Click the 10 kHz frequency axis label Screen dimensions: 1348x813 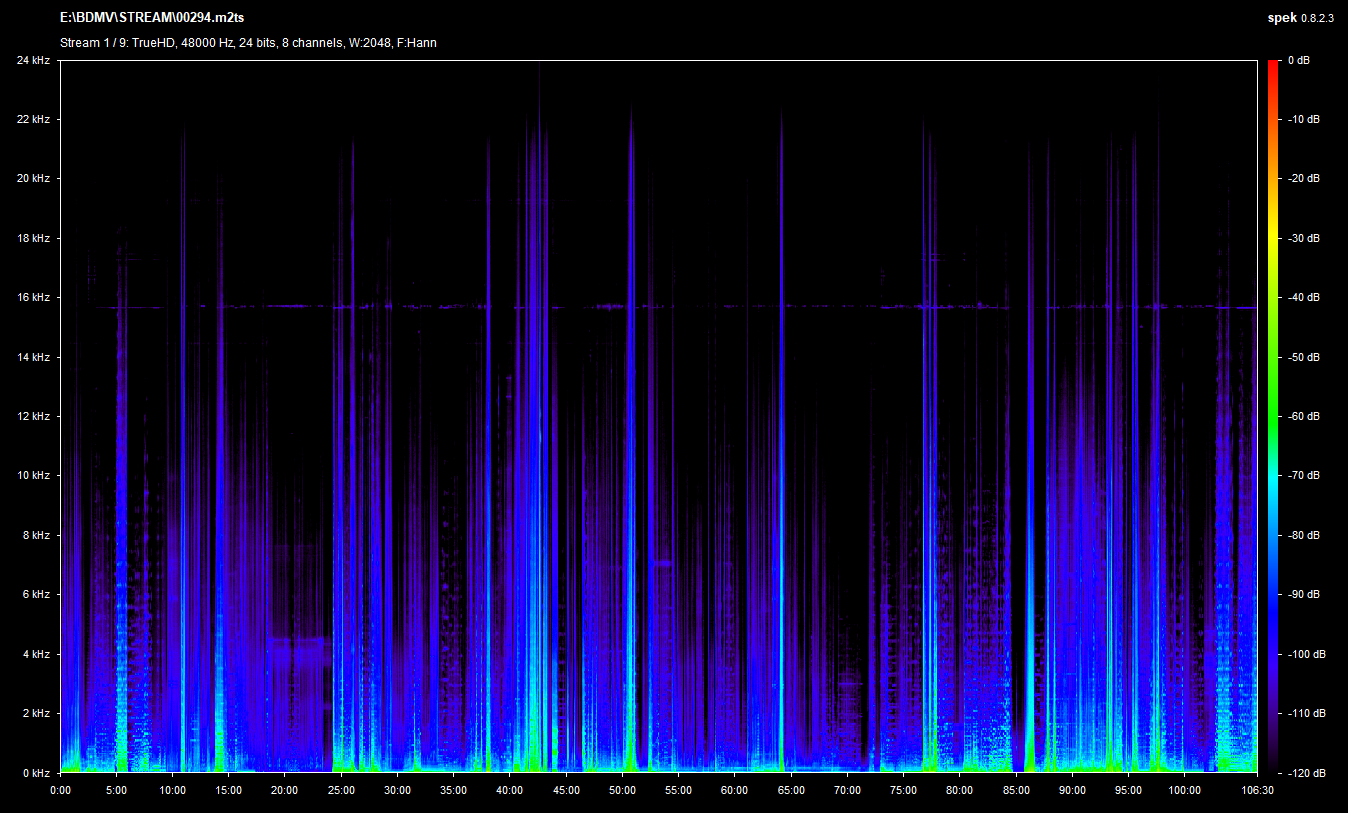tap(33, 476)
